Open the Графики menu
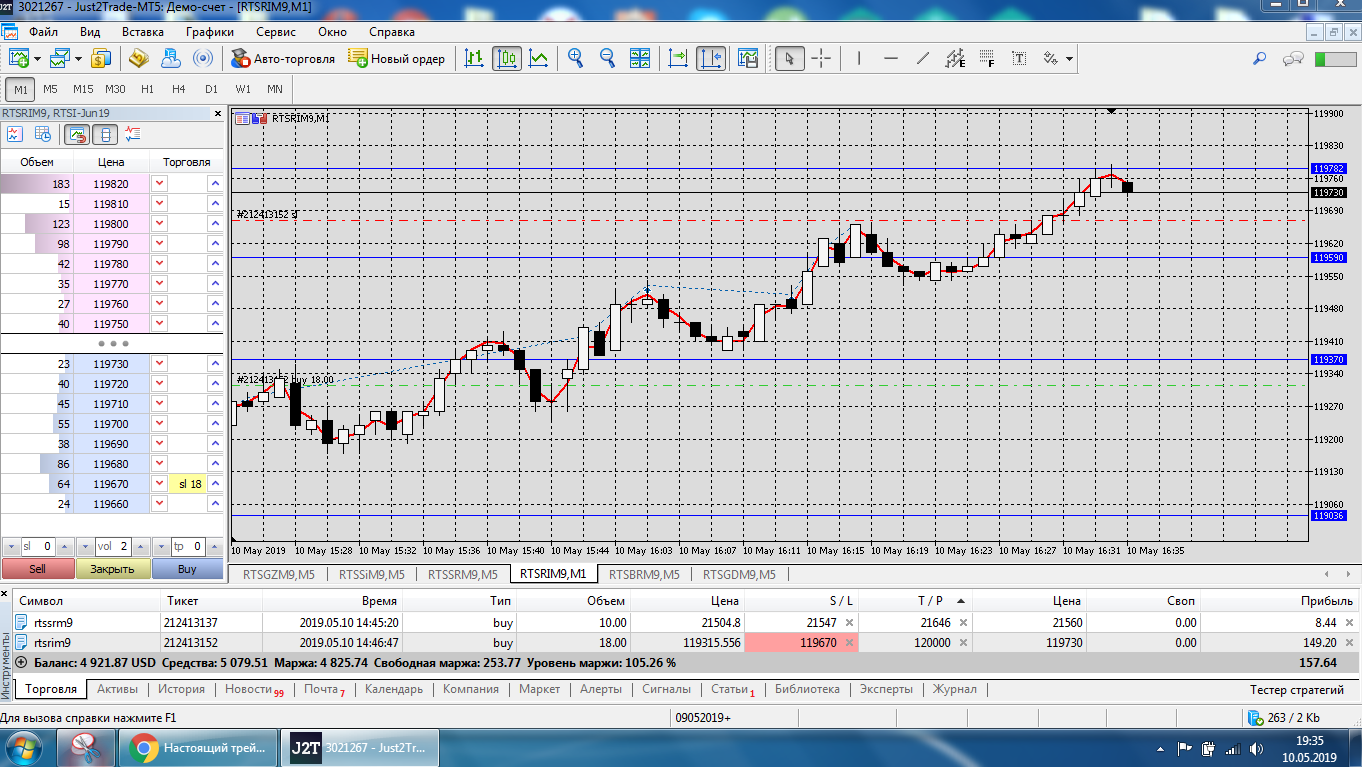 (209, 32)
